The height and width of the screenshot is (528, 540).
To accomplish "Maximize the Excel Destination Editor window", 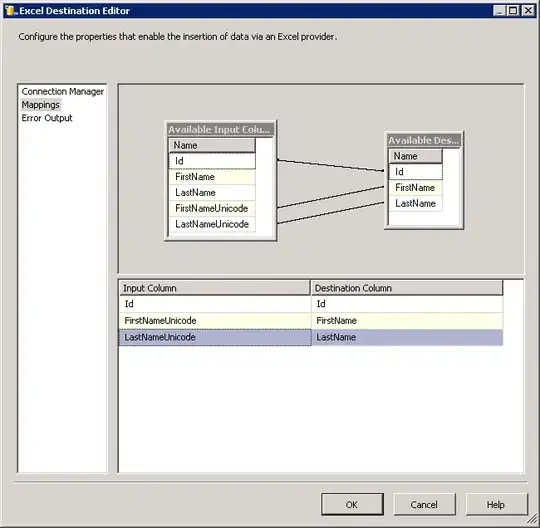I will pos(513,11).
